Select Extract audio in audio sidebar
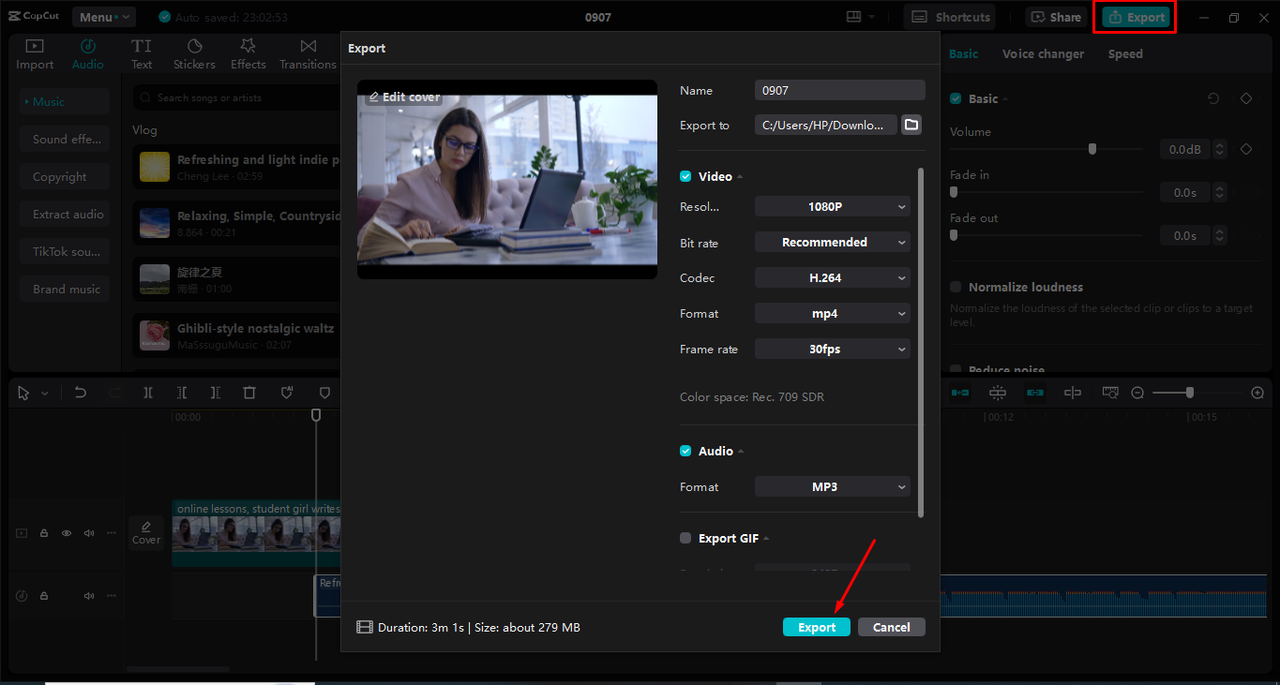The width and height of the screenshot is (1280, 685). click(65, 214)
